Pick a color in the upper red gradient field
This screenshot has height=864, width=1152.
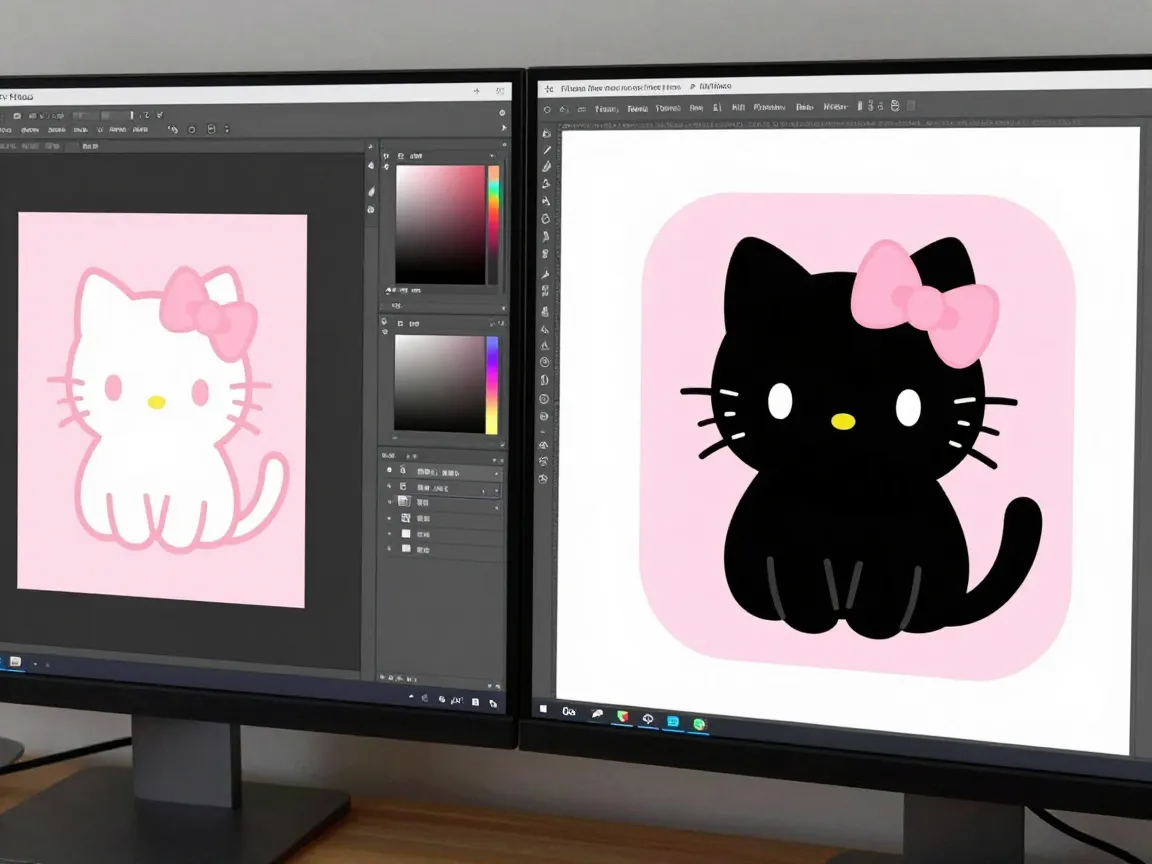(440, 224)
